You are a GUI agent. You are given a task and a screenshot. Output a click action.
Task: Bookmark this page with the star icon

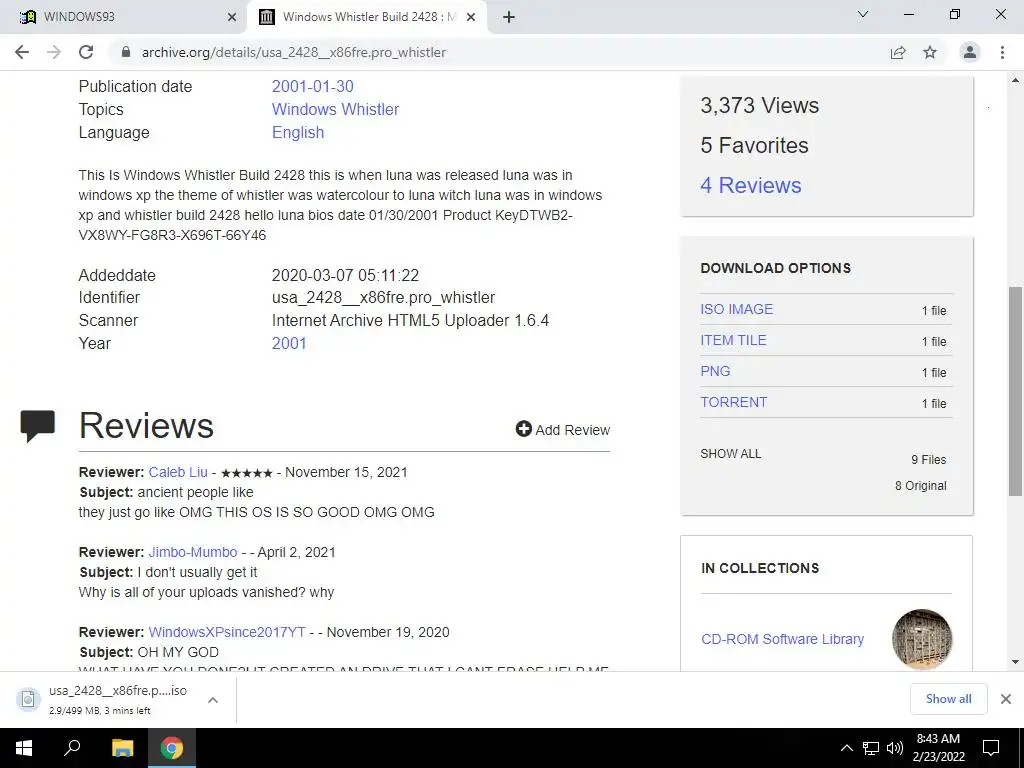(930, 52)
